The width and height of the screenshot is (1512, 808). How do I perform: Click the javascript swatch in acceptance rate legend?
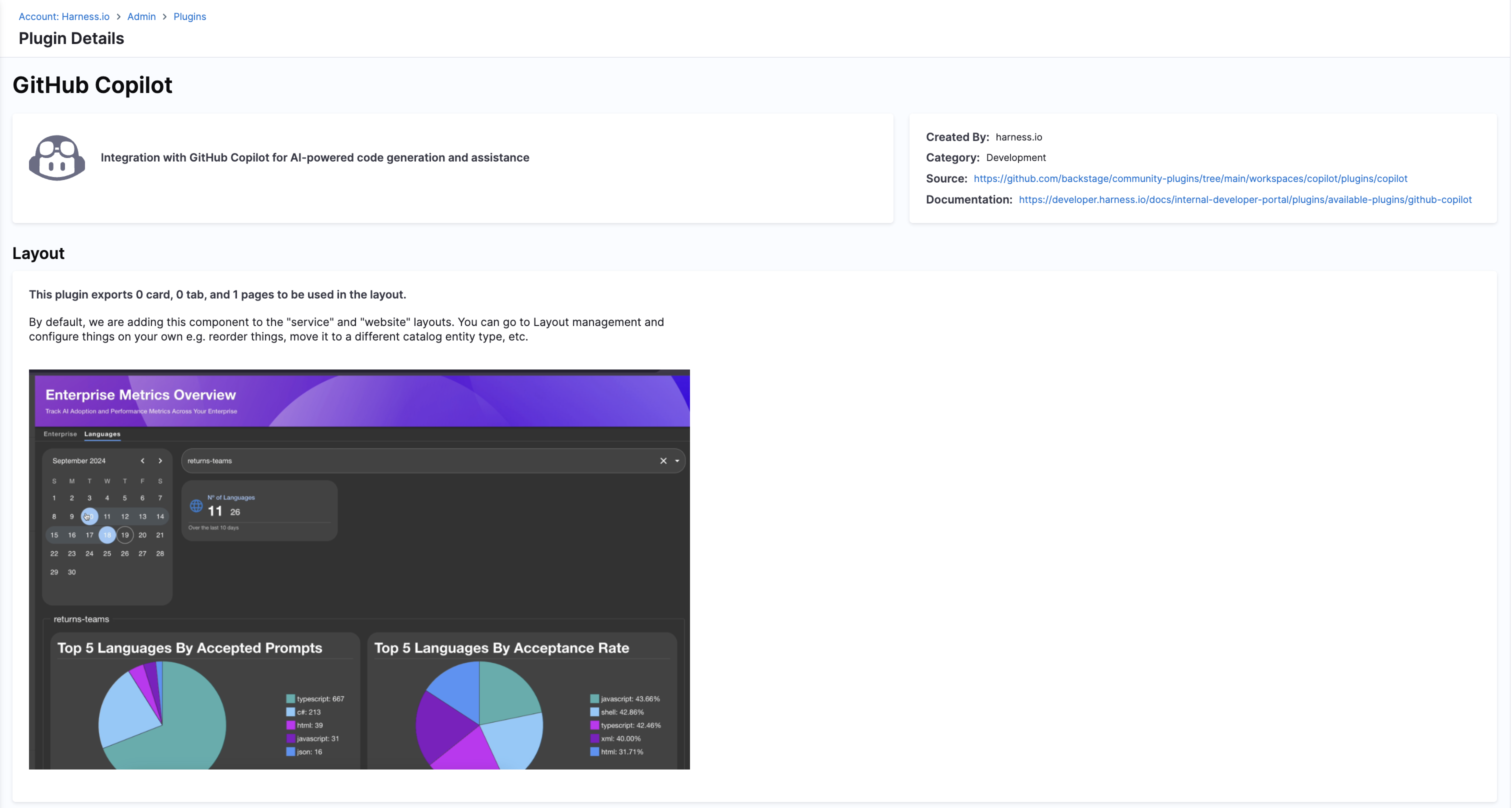click(593, 699)
